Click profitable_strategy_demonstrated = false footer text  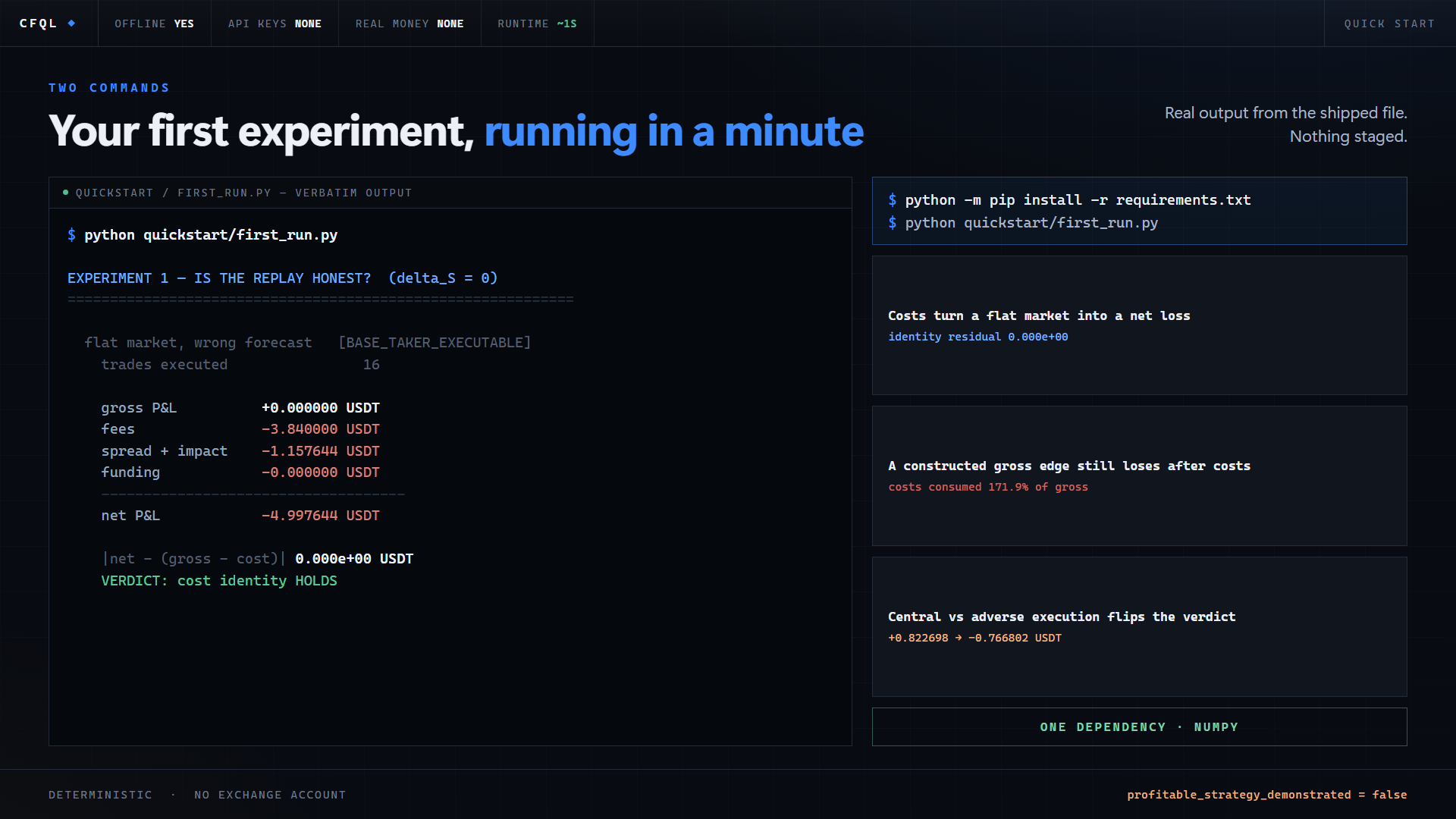point(1266,795)
